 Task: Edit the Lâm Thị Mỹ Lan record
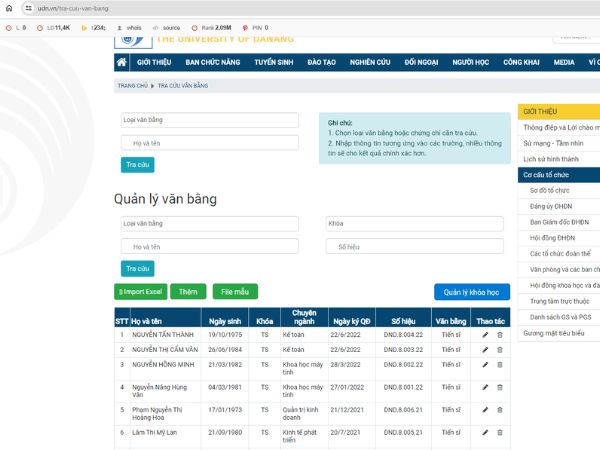485,432
